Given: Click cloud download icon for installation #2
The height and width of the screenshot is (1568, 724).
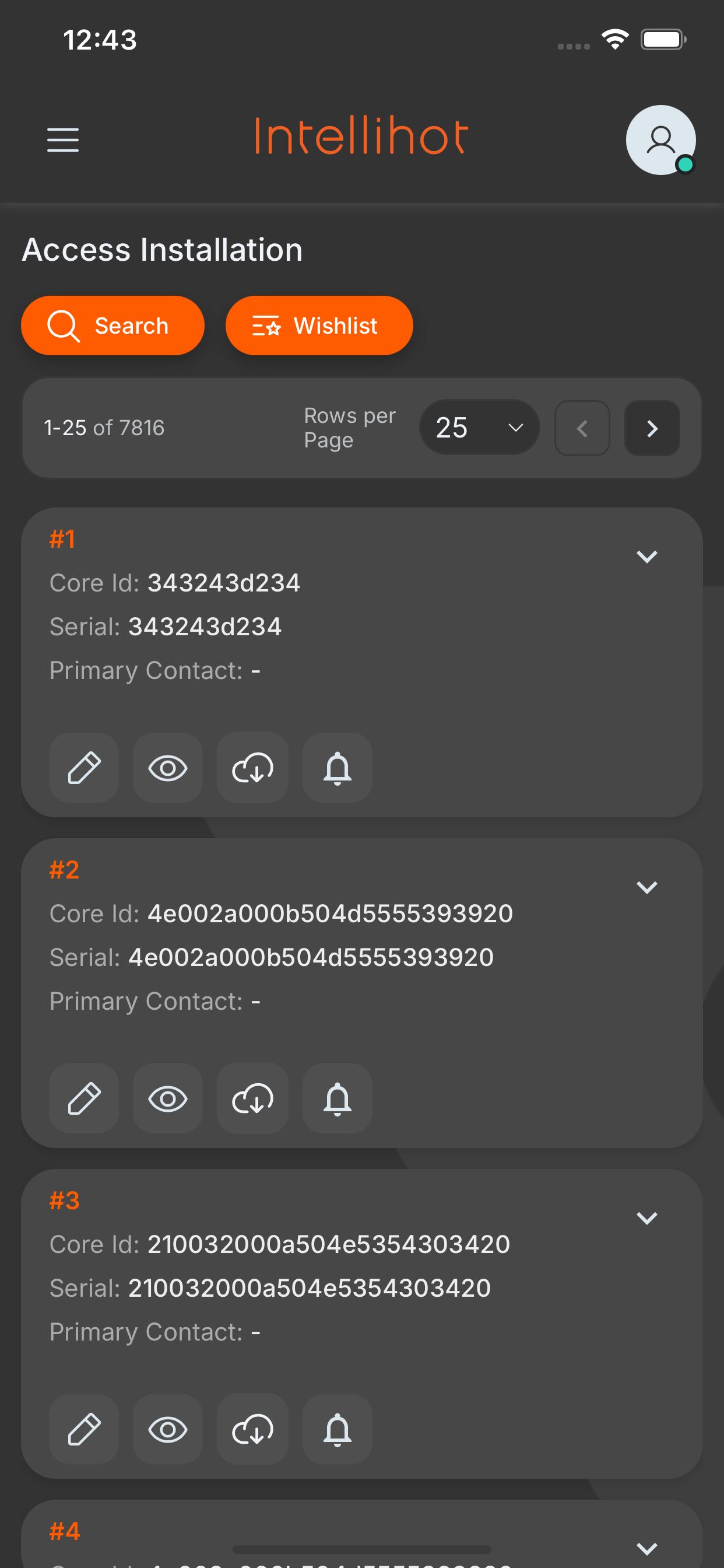Looking at the screenshot, I should tap(252, 1098).
